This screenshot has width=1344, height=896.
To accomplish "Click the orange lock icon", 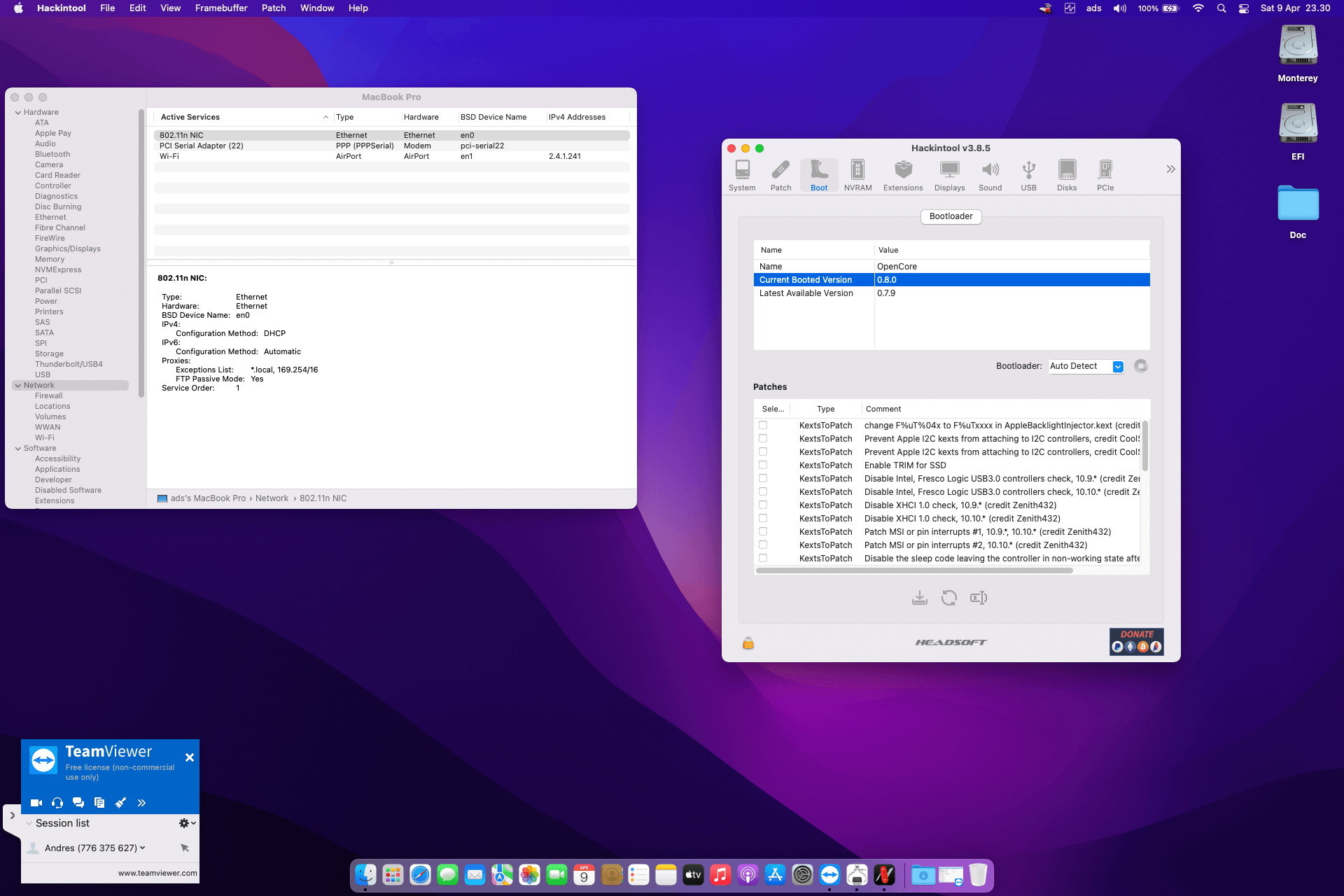I will pos(748,643).
